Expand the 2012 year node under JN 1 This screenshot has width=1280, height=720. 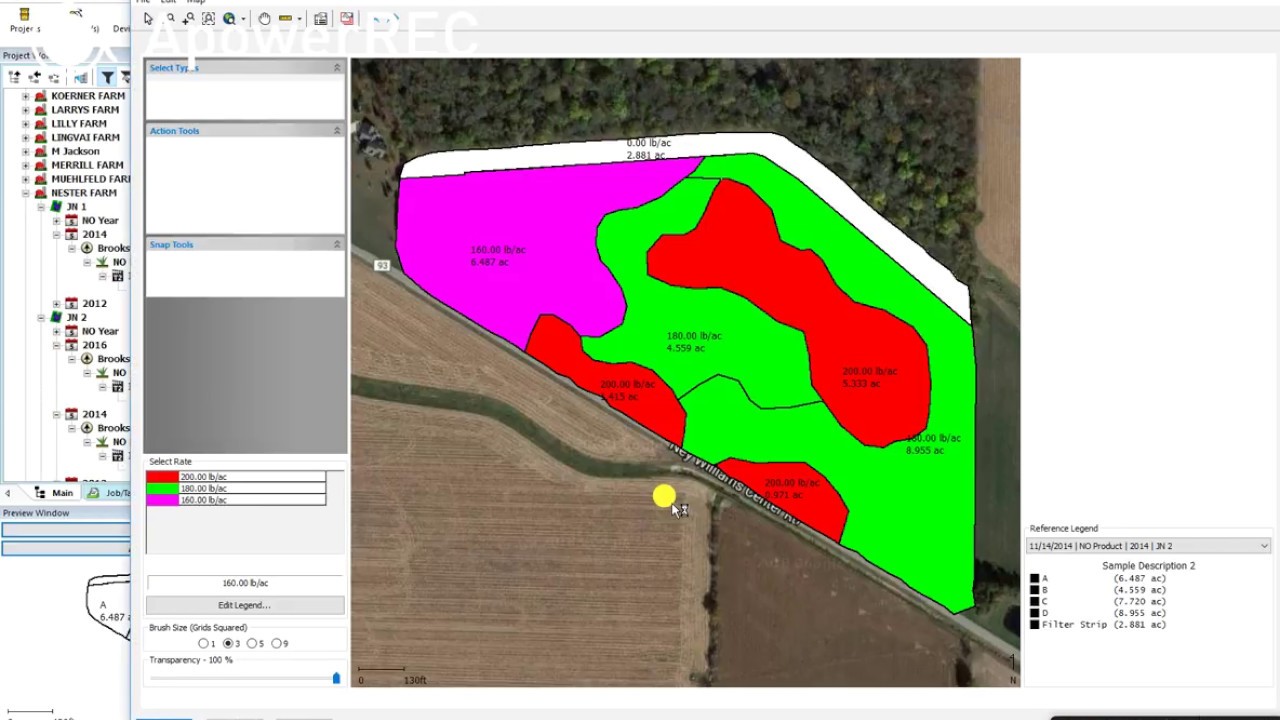[x=56, y=304]
